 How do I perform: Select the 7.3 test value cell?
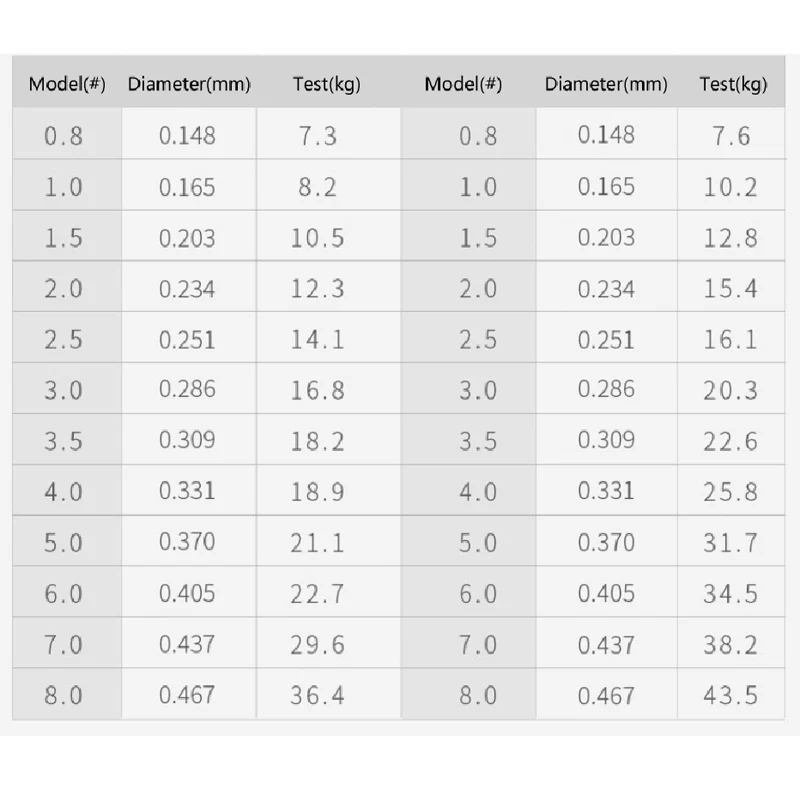click(x=318, y=135)
